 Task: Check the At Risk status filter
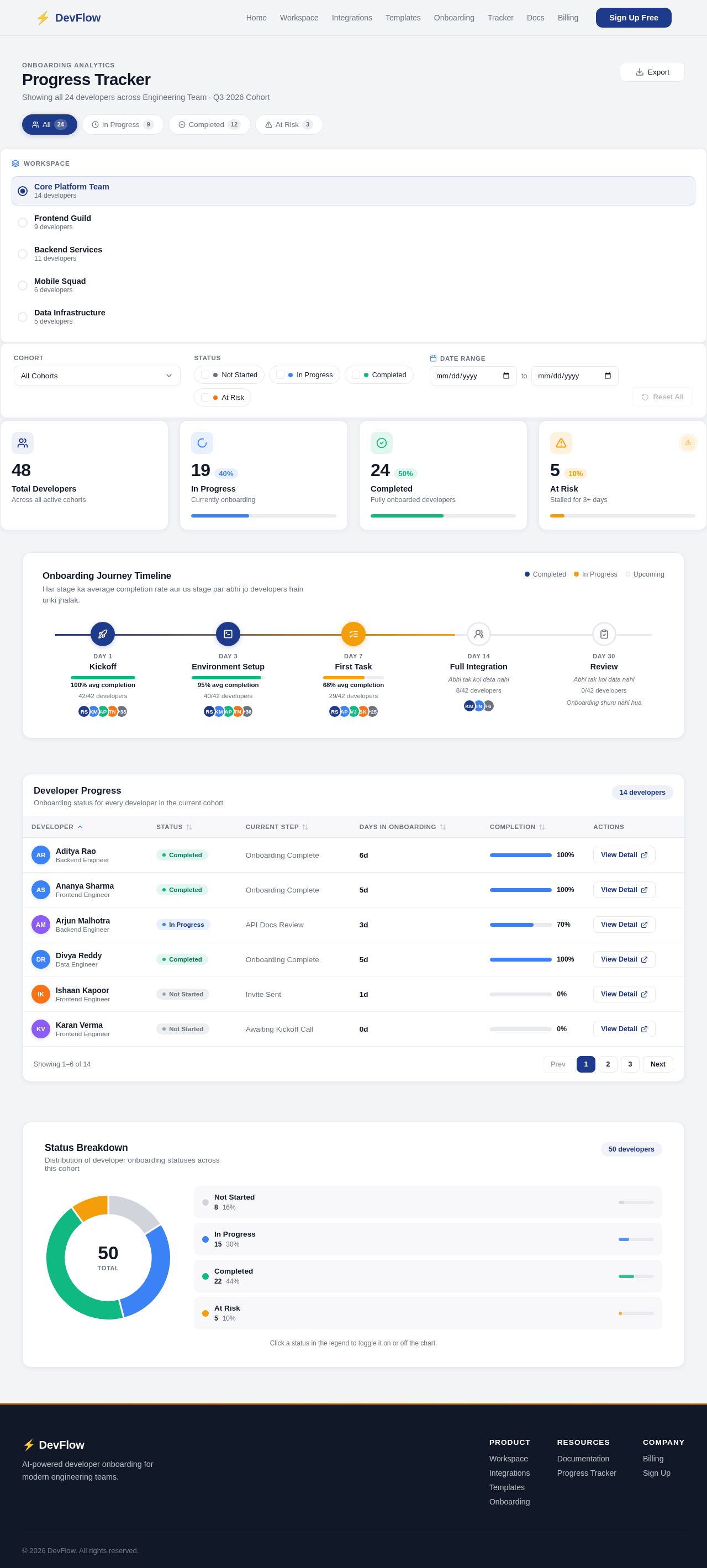[205, 398]
